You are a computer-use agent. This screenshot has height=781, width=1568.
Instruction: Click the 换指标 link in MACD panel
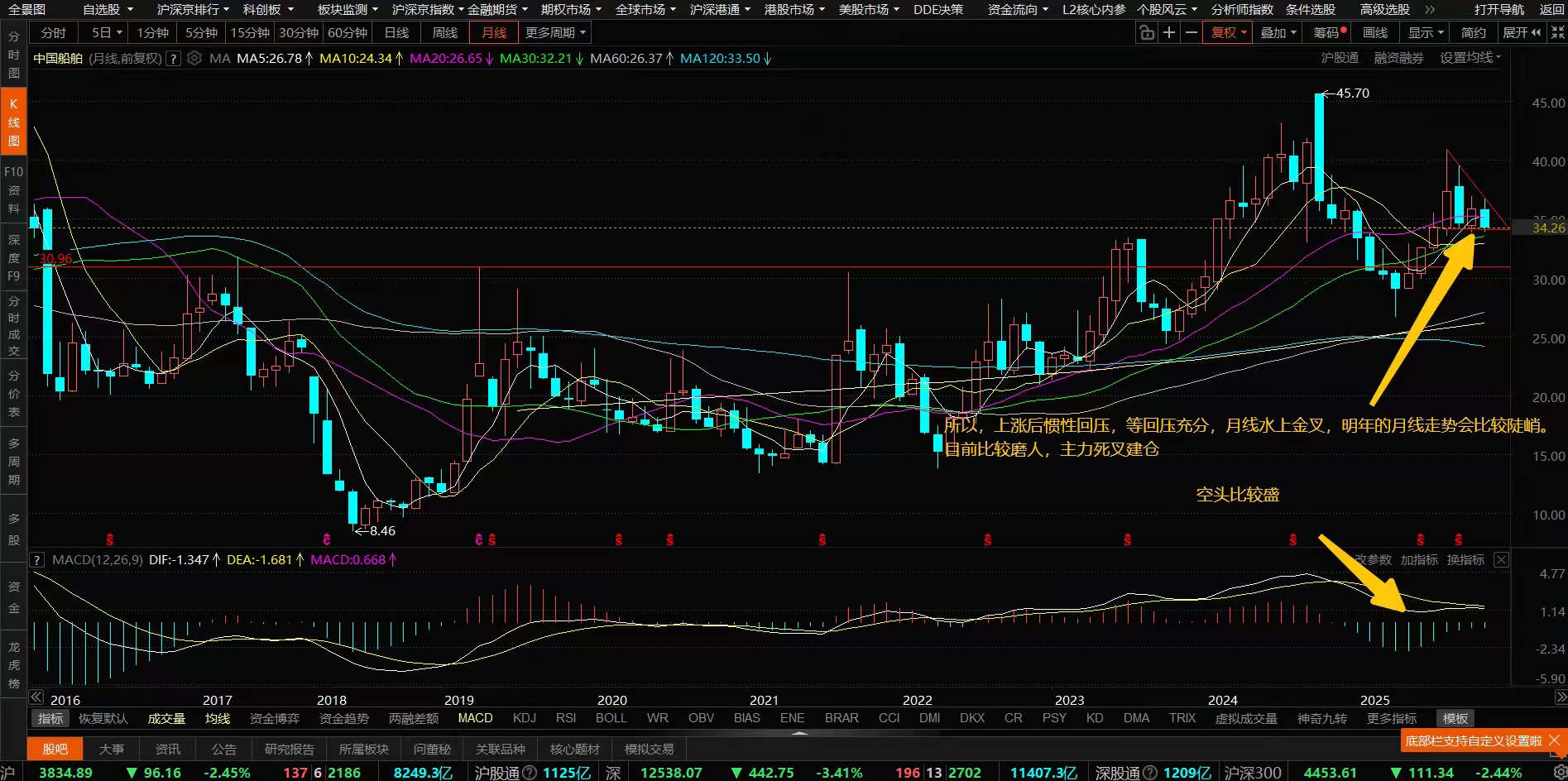point(1465,560)
